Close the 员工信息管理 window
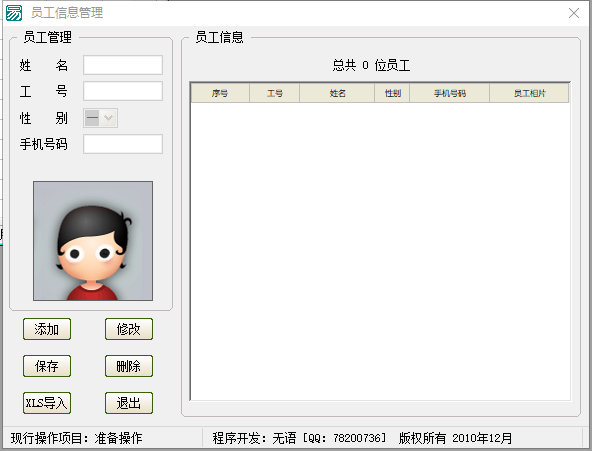The height and width of the screenshot is (451, 592). (x=574, y=13)
